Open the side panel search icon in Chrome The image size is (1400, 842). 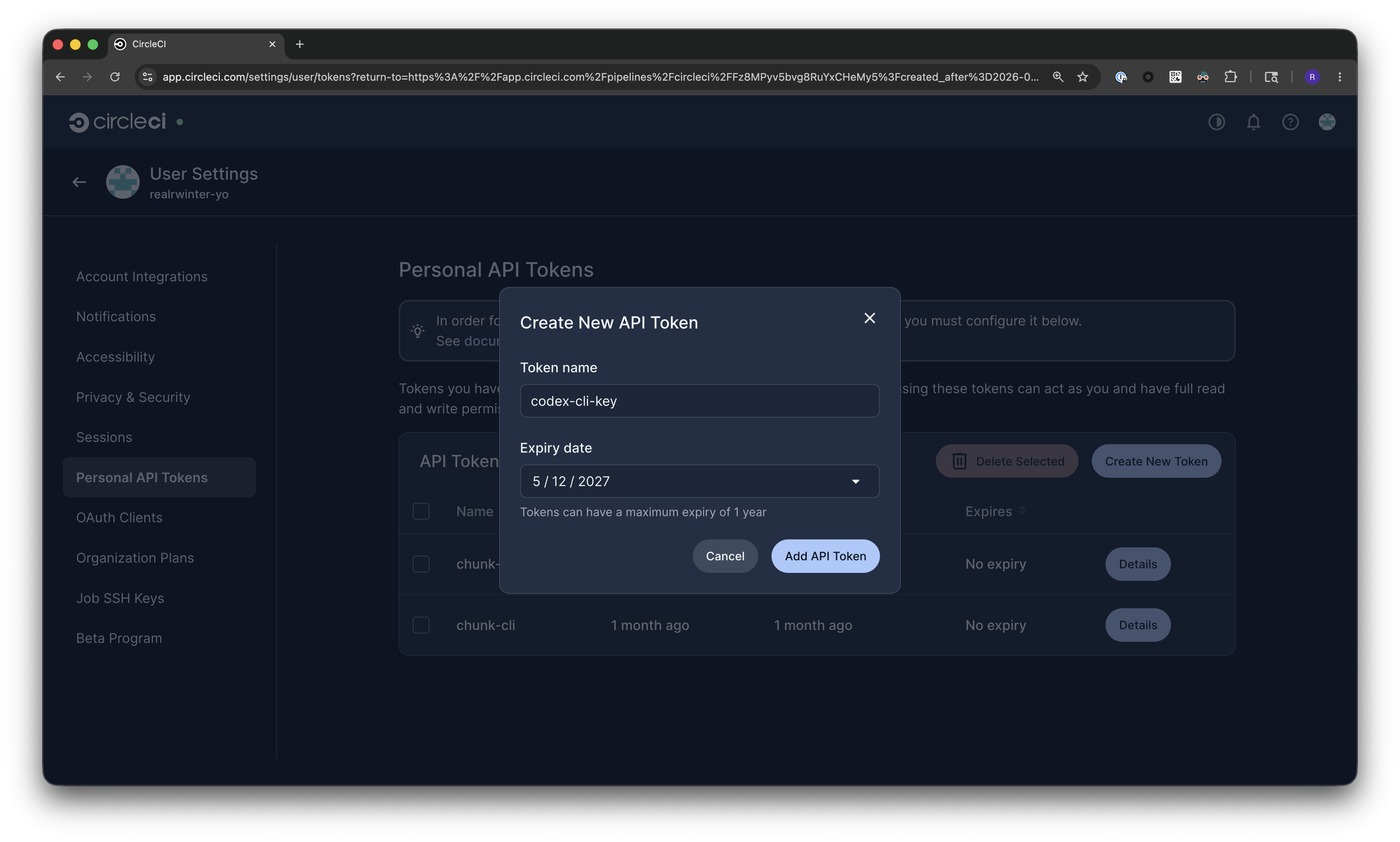click(x=1271, y=77)
